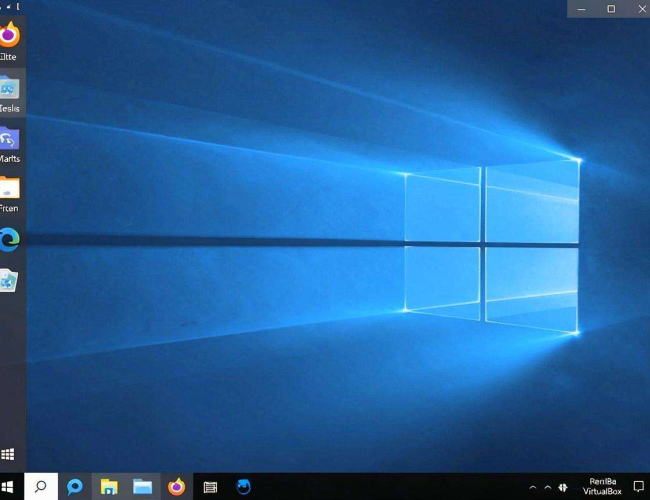Open File Explorer from the taskbar
Image resolution: width=650 pixels, height=500 pixels.
109,487
